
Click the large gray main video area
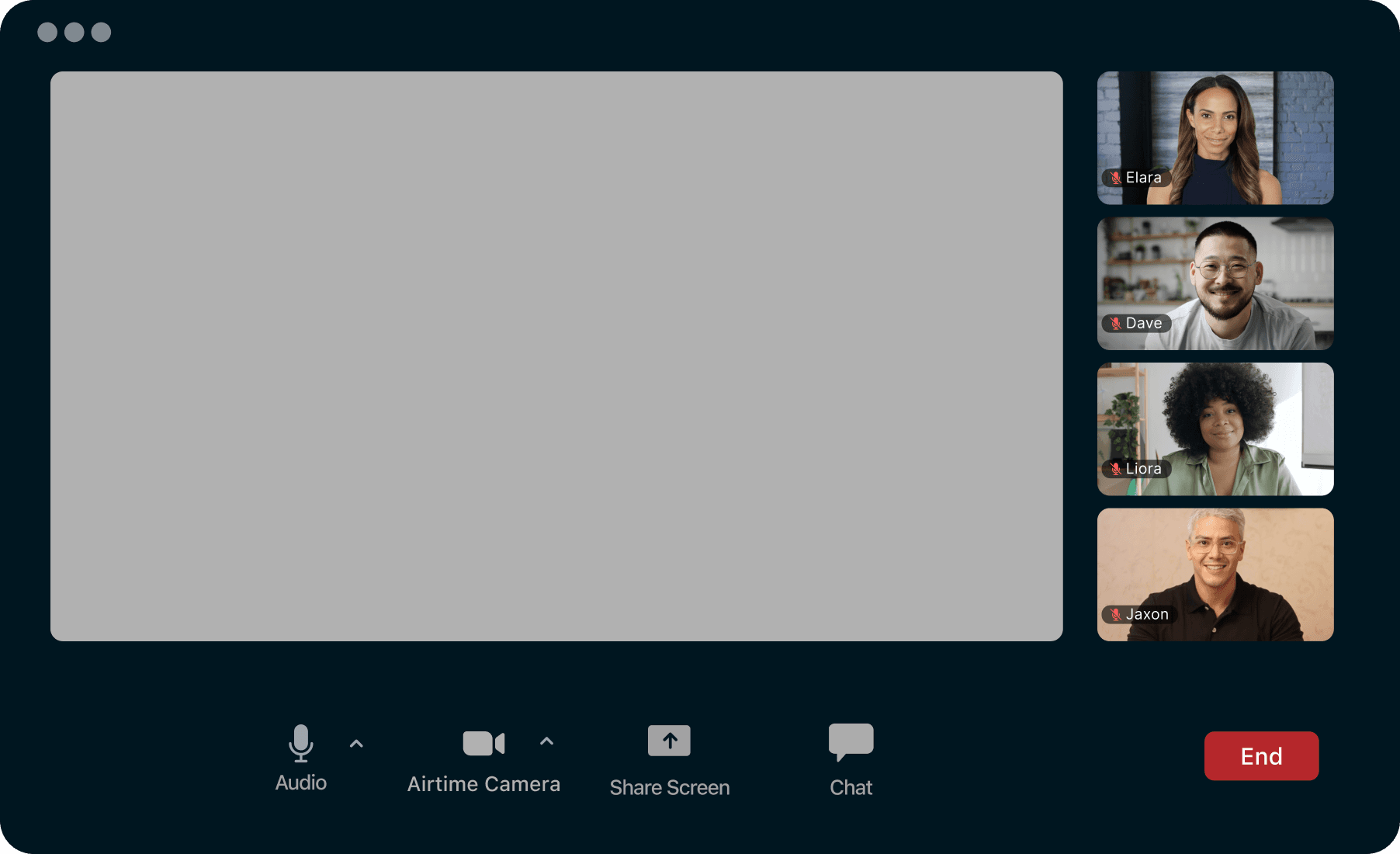pos(556,356)
